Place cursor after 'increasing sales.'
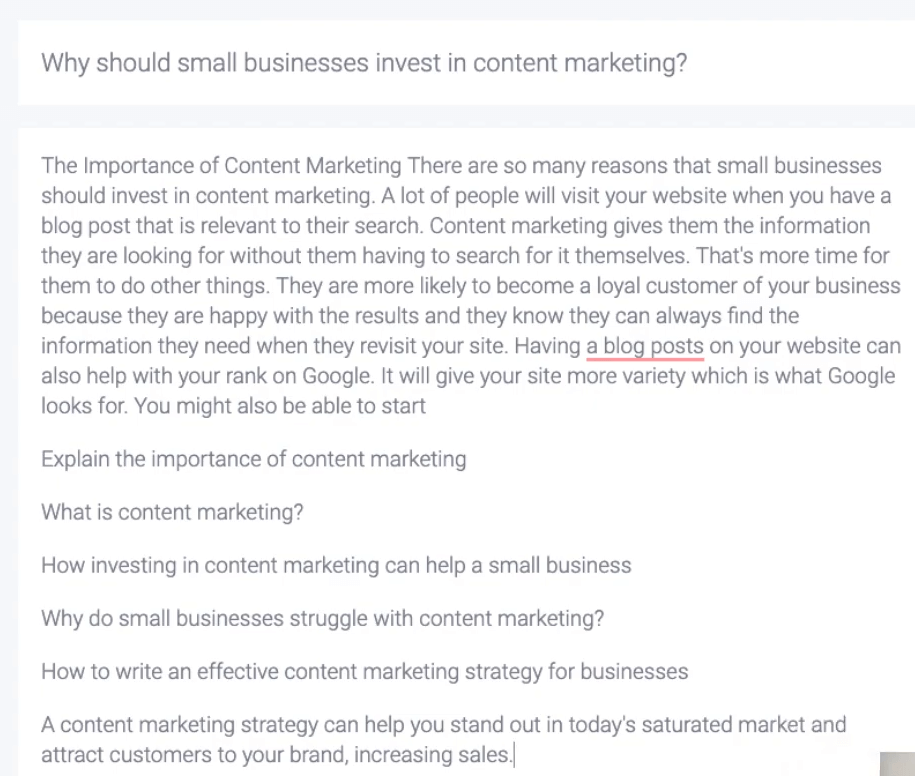Screen dimensions: 915x776 click(x=514, y=756)
